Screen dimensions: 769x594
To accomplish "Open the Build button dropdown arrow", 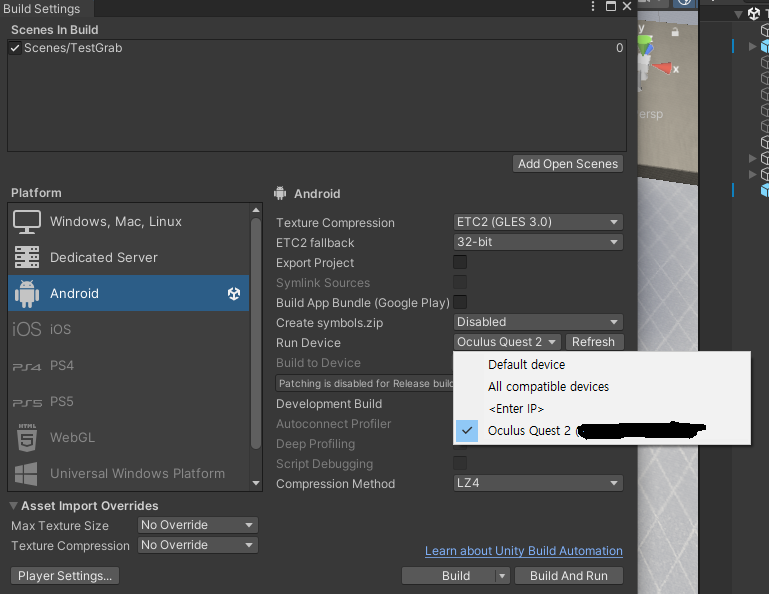I will coord(502,576).
